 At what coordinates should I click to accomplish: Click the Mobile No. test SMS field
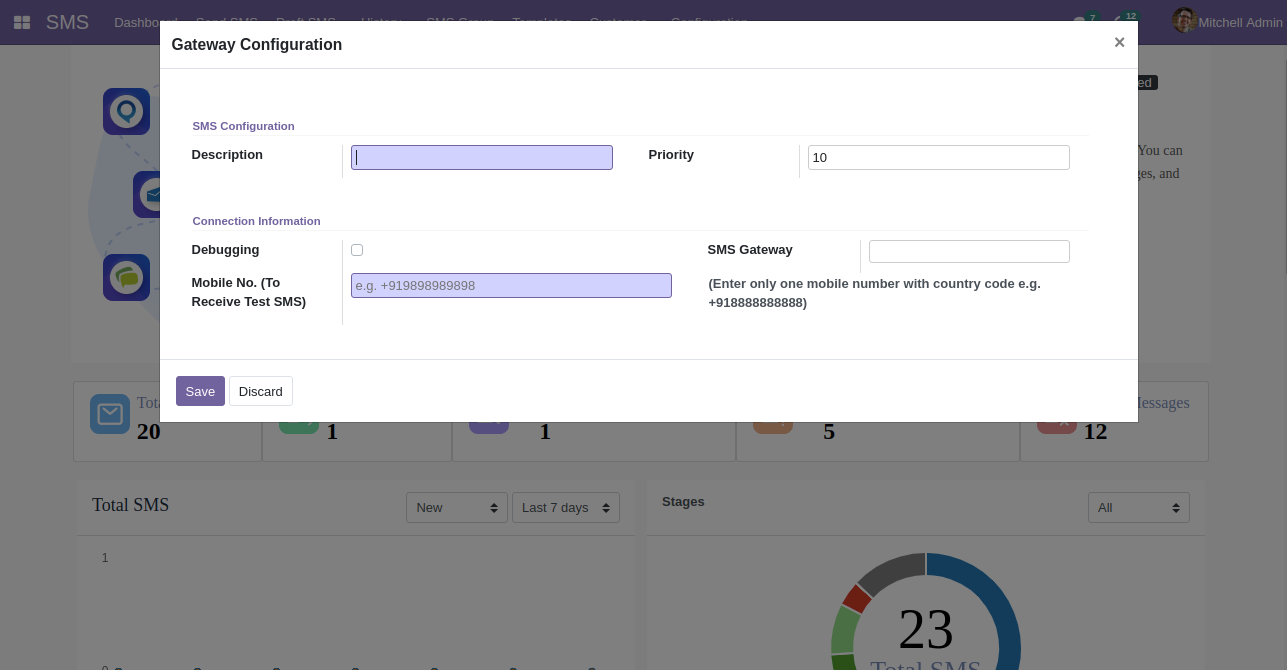point(511,286)
